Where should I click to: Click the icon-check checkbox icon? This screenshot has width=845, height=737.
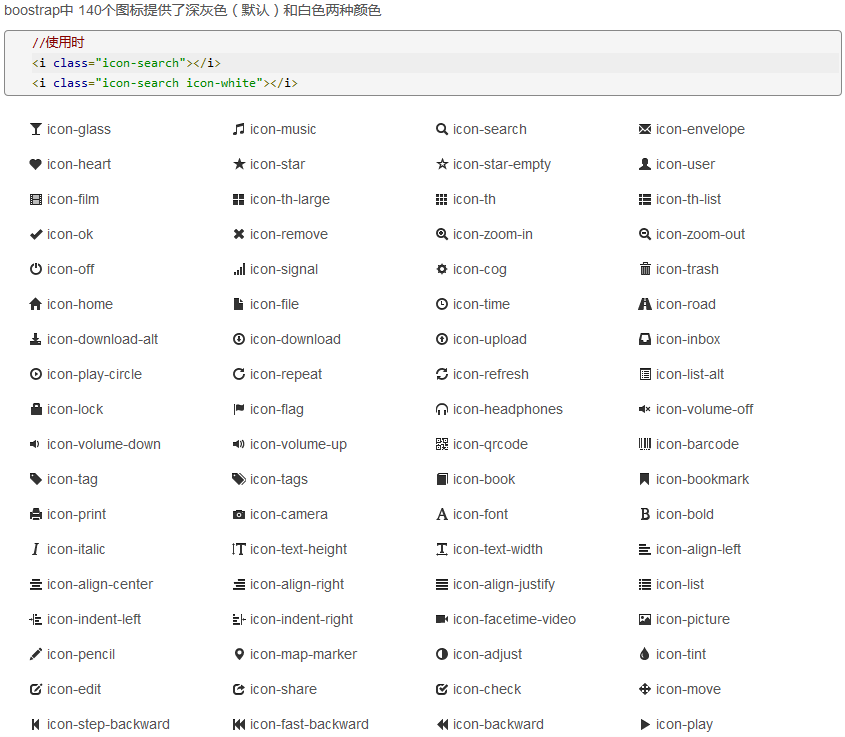(442, 689)
